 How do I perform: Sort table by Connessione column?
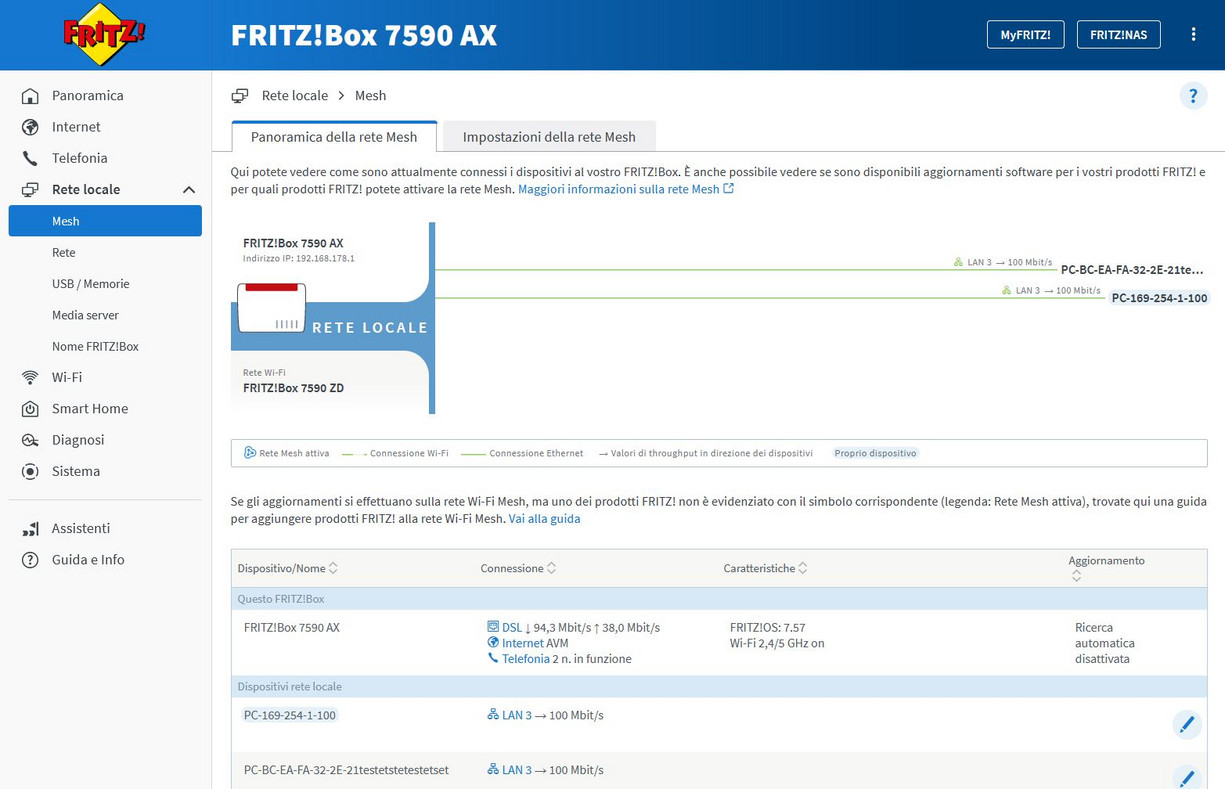518,568
